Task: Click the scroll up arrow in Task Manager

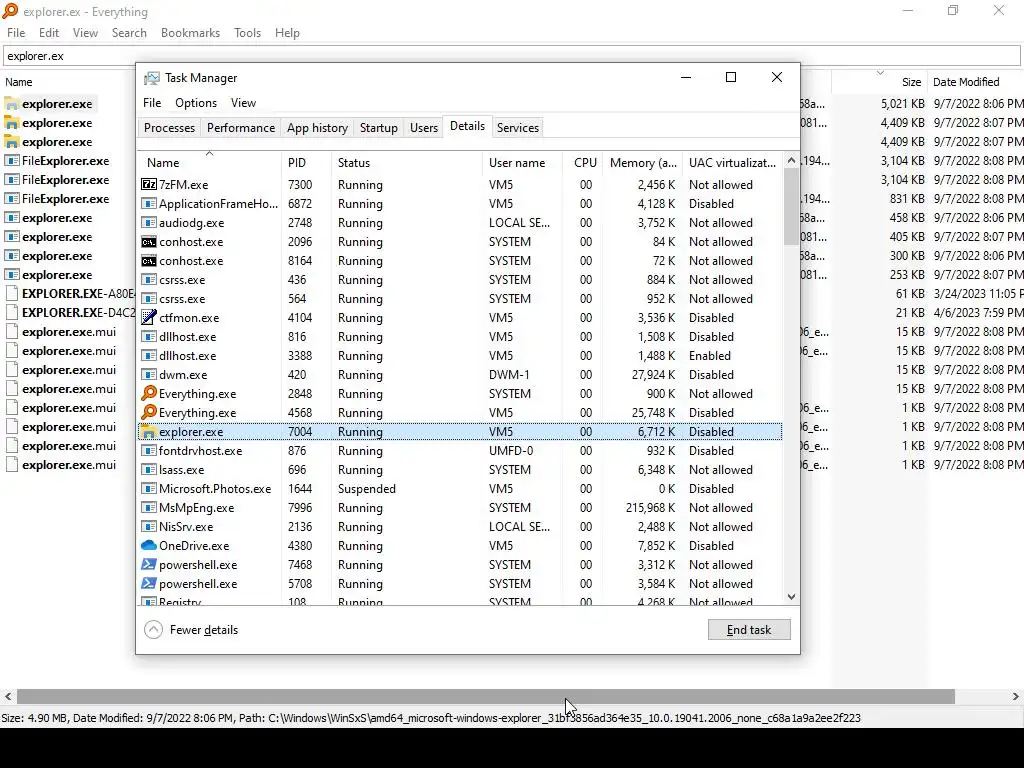Action: coord(791,160)
